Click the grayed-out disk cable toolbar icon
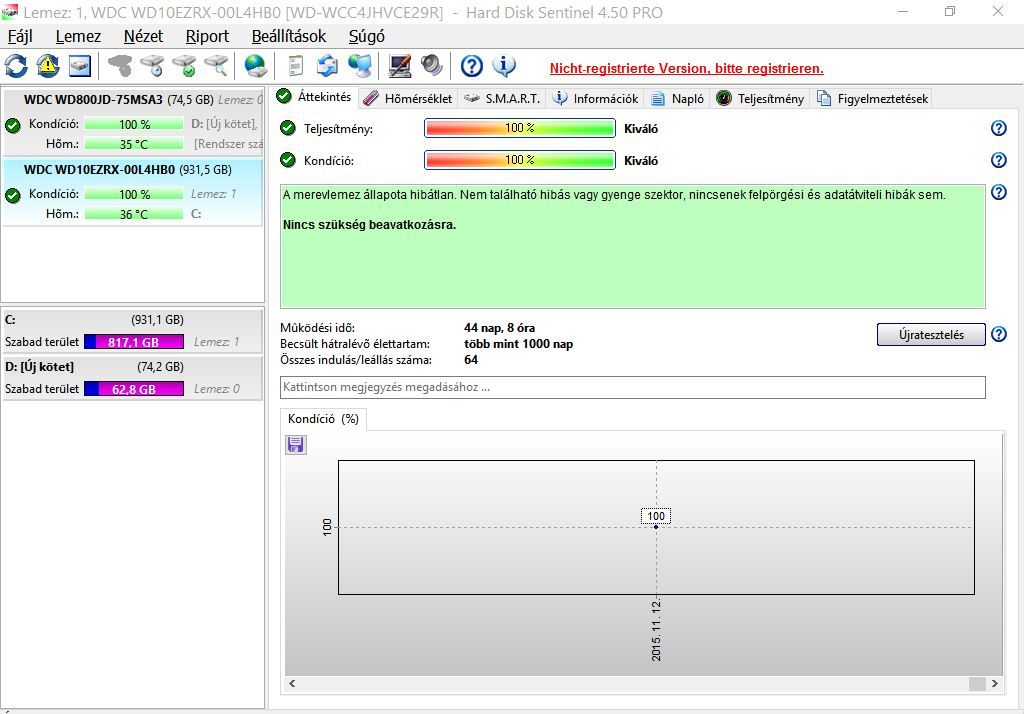Screen dimensions: 1024x714 pyautogui.click(x=120, y=66)
